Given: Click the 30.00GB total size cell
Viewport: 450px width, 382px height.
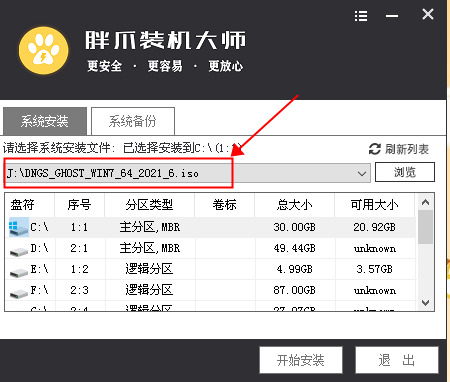Looking at the screenshot, I should 294,227.
